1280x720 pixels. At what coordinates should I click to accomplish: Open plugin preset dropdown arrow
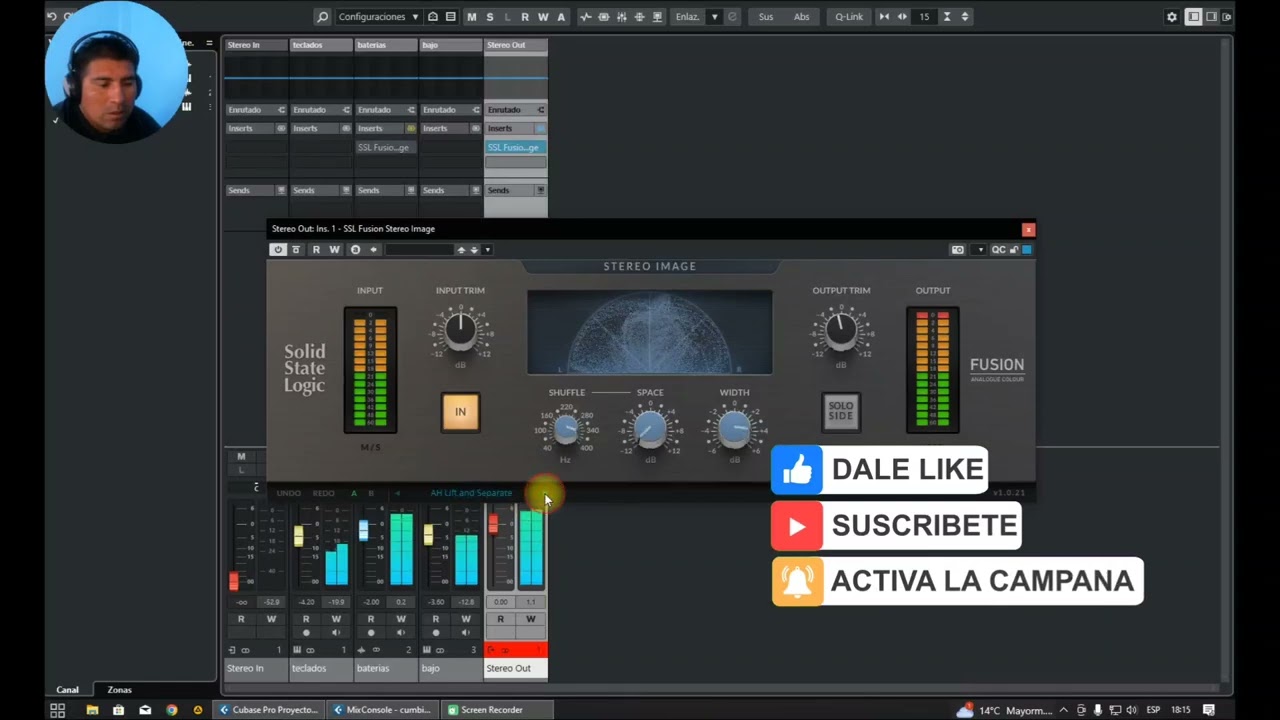click(487, 250)
